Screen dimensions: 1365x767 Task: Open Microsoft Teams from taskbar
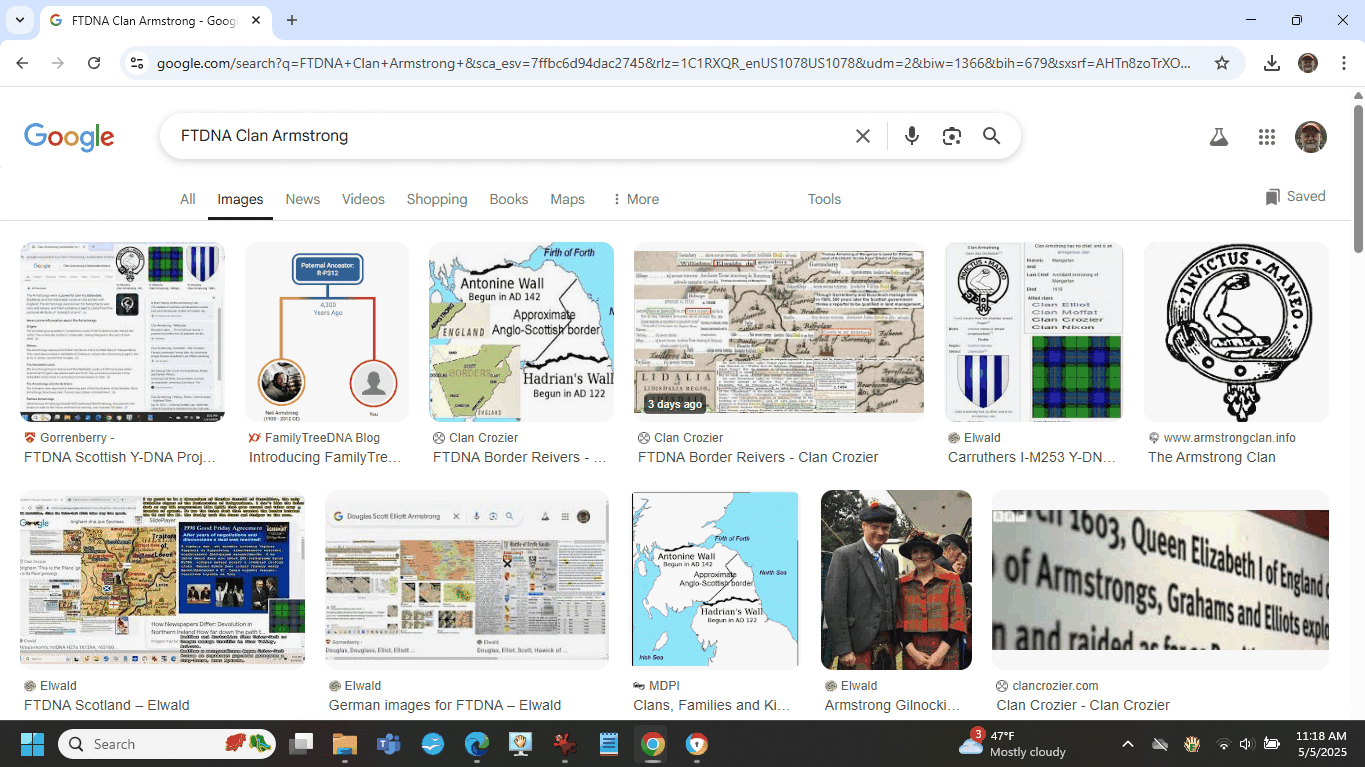388,744
